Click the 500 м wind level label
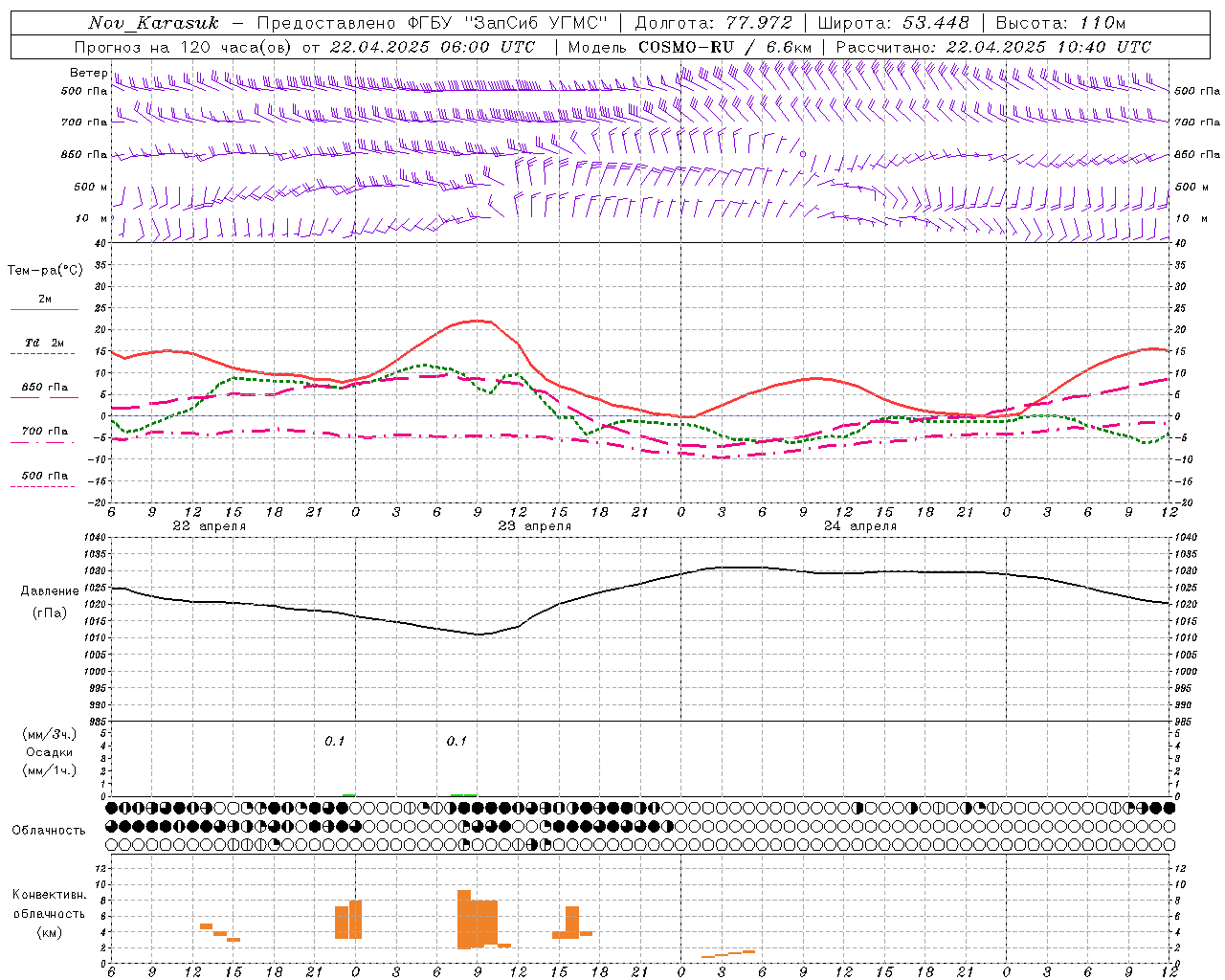This screenshot has height=980, width=1225. pos(91,187)
